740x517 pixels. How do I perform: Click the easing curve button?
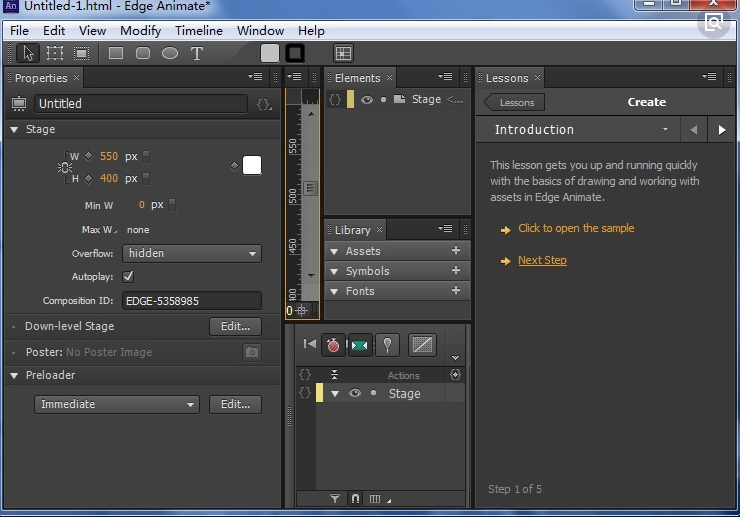(422, 345)
